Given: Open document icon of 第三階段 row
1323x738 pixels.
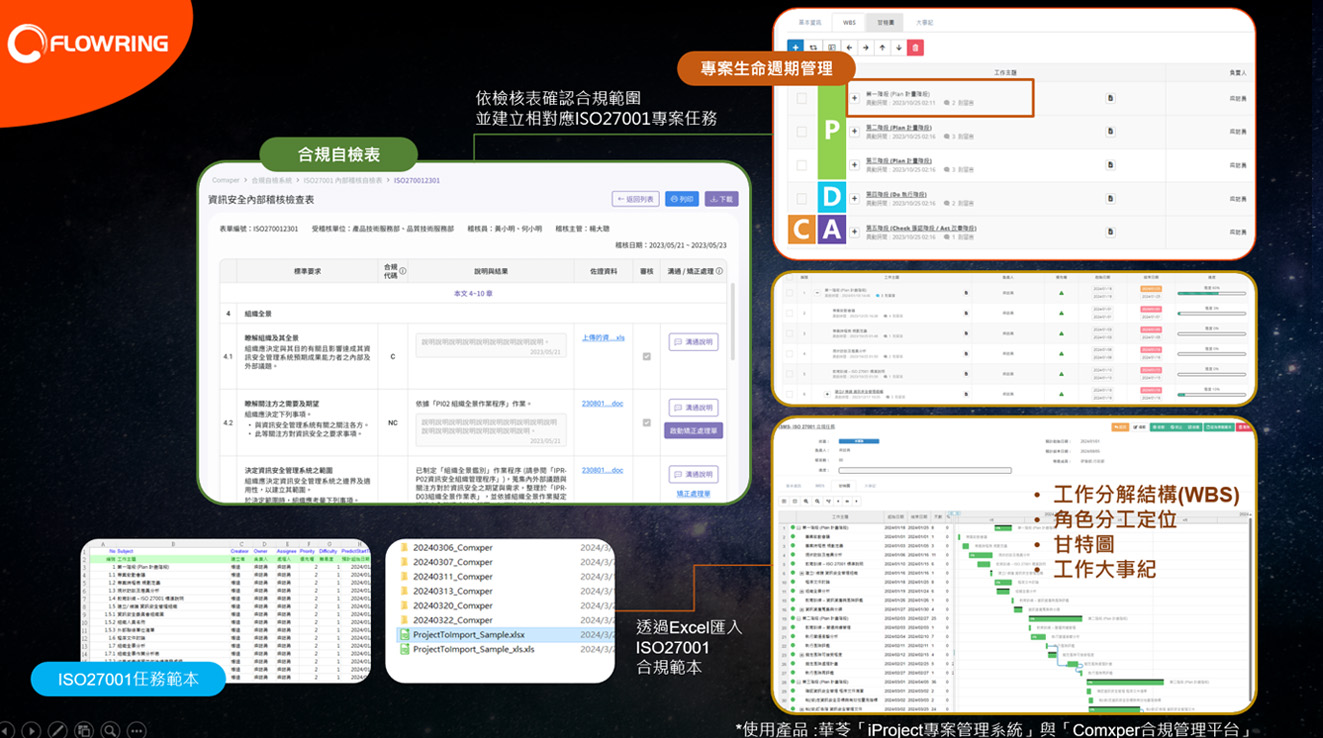Looking at the screenshot, I should 1110,165.
